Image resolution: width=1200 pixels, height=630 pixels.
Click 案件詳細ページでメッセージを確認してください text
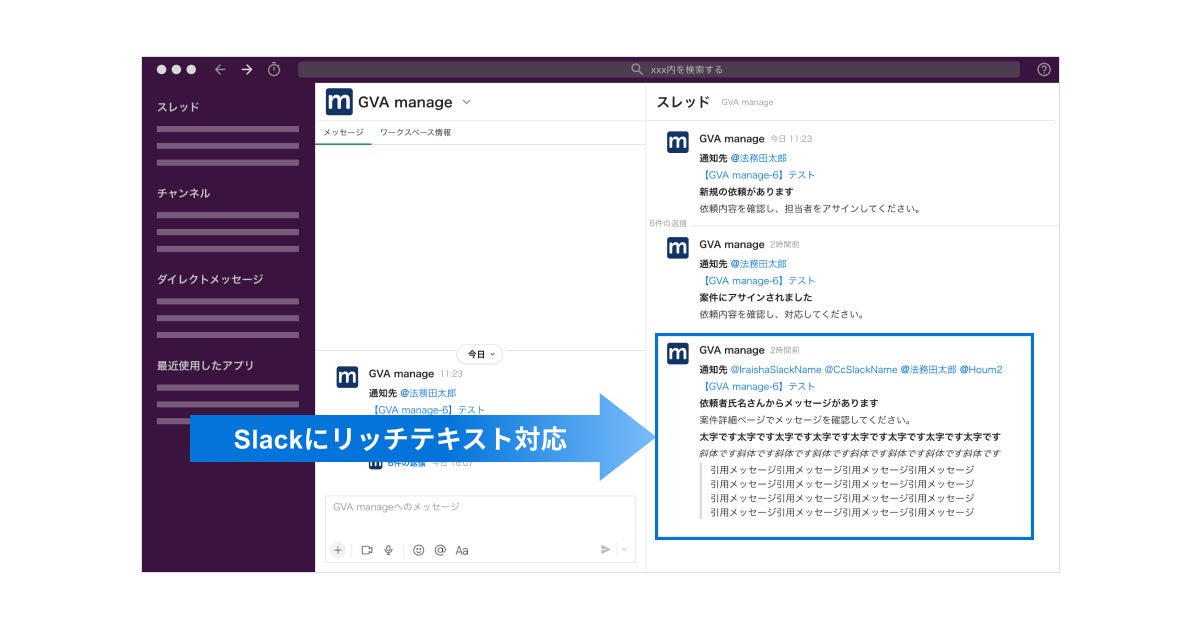click(x=805, y=420)
